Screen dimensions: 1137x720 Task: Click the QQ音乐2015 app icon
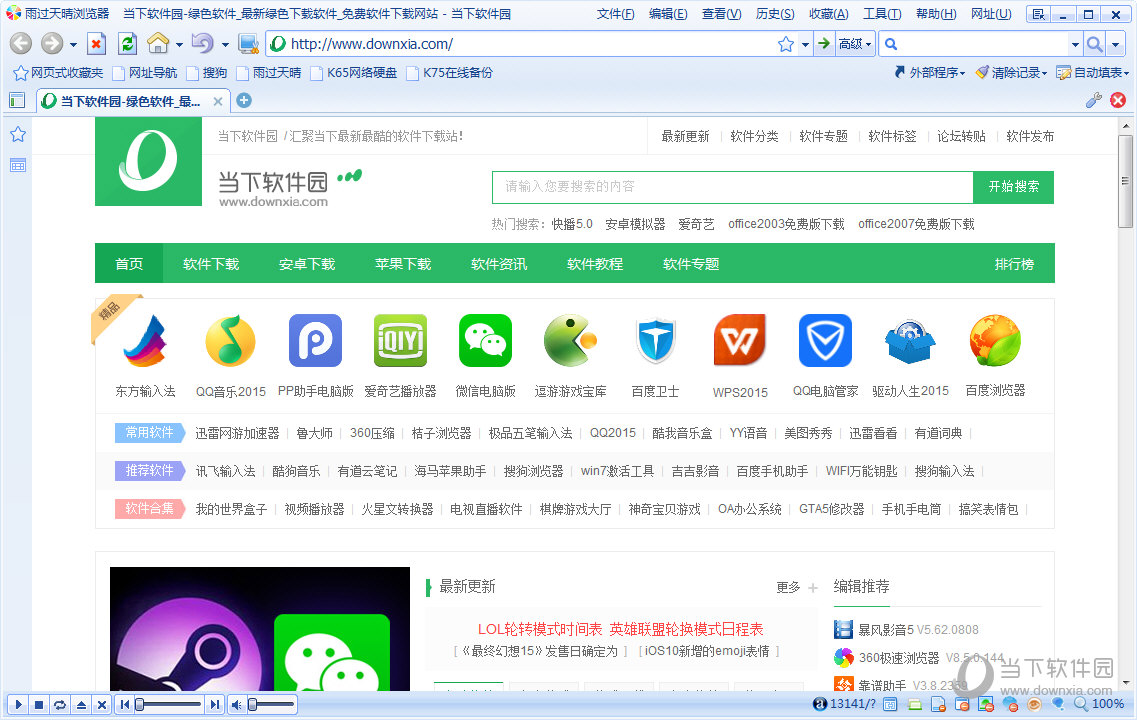(231, 341)
